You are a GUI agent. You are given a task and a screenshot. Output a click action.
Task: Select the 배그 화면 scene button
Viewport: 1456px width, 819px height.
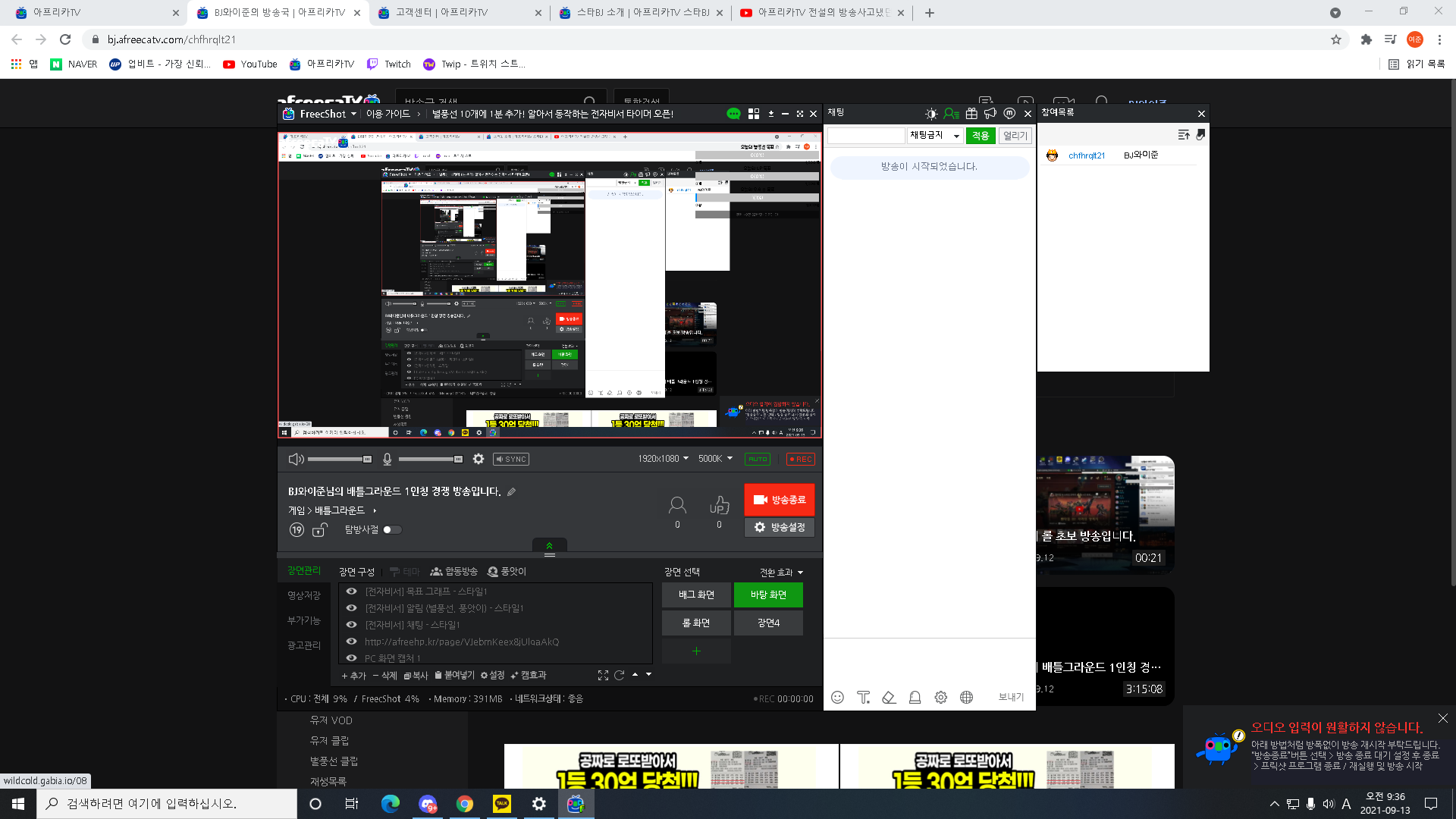point(696,595)
